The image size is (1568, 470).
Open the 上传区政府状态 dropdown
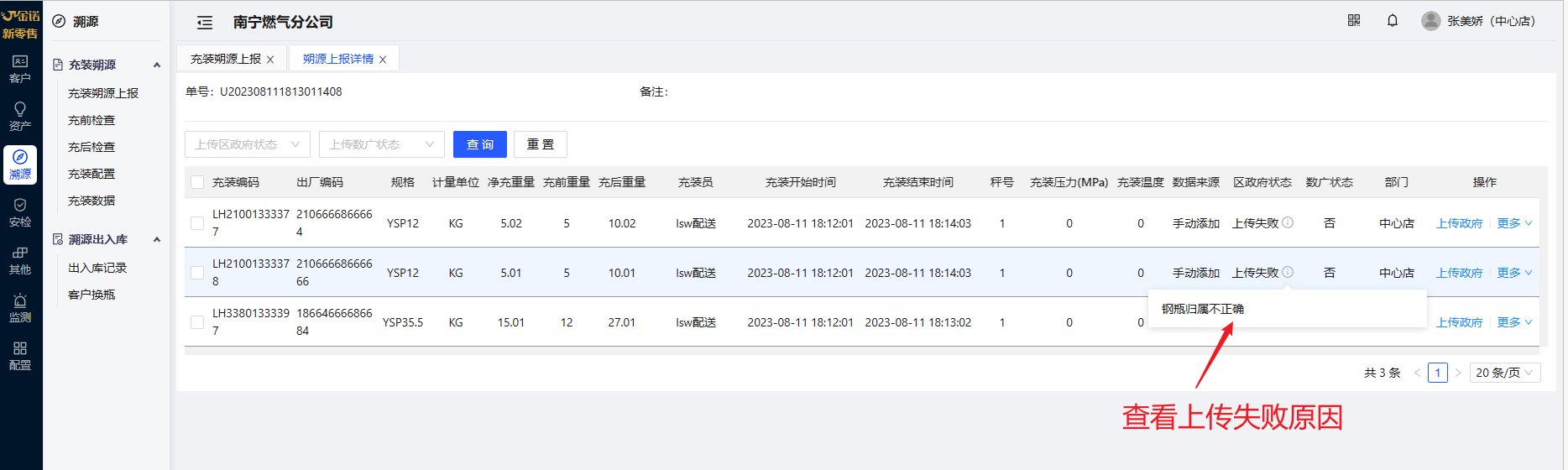point(247,144)
